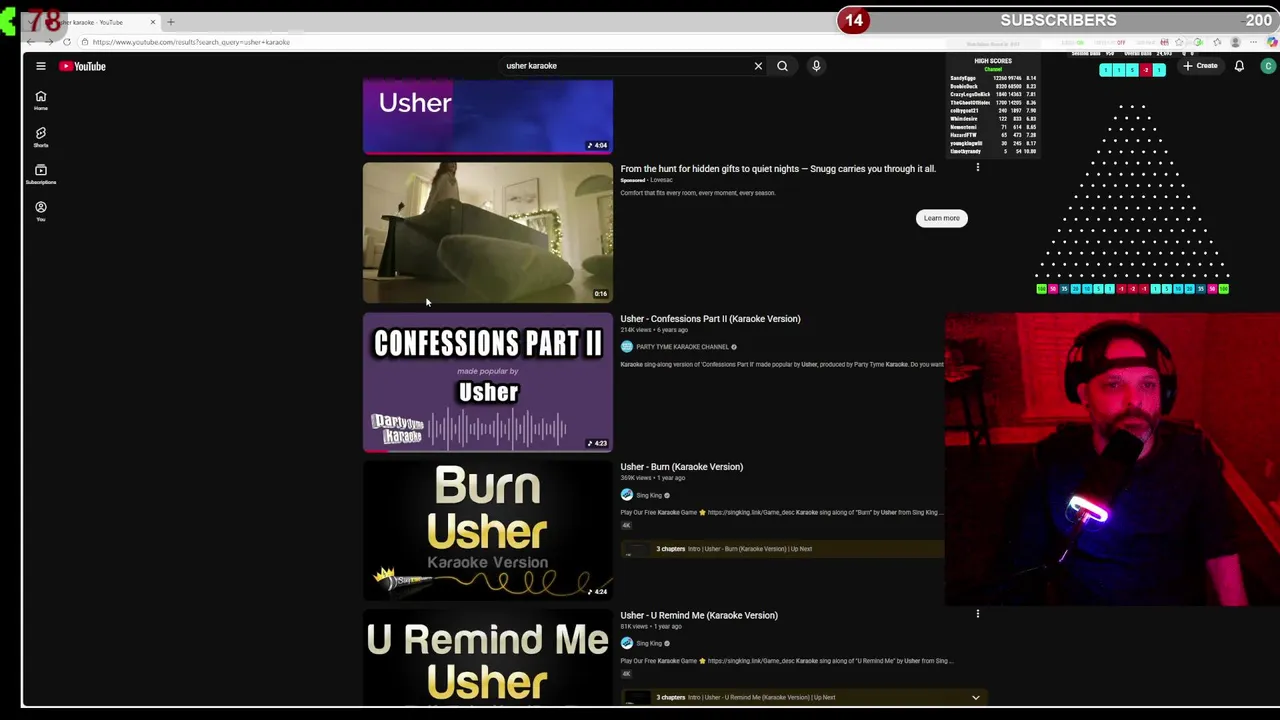Go to Home in YouTube sidebar
Screen dimensions: 1280x720
[x=41, y=101]
